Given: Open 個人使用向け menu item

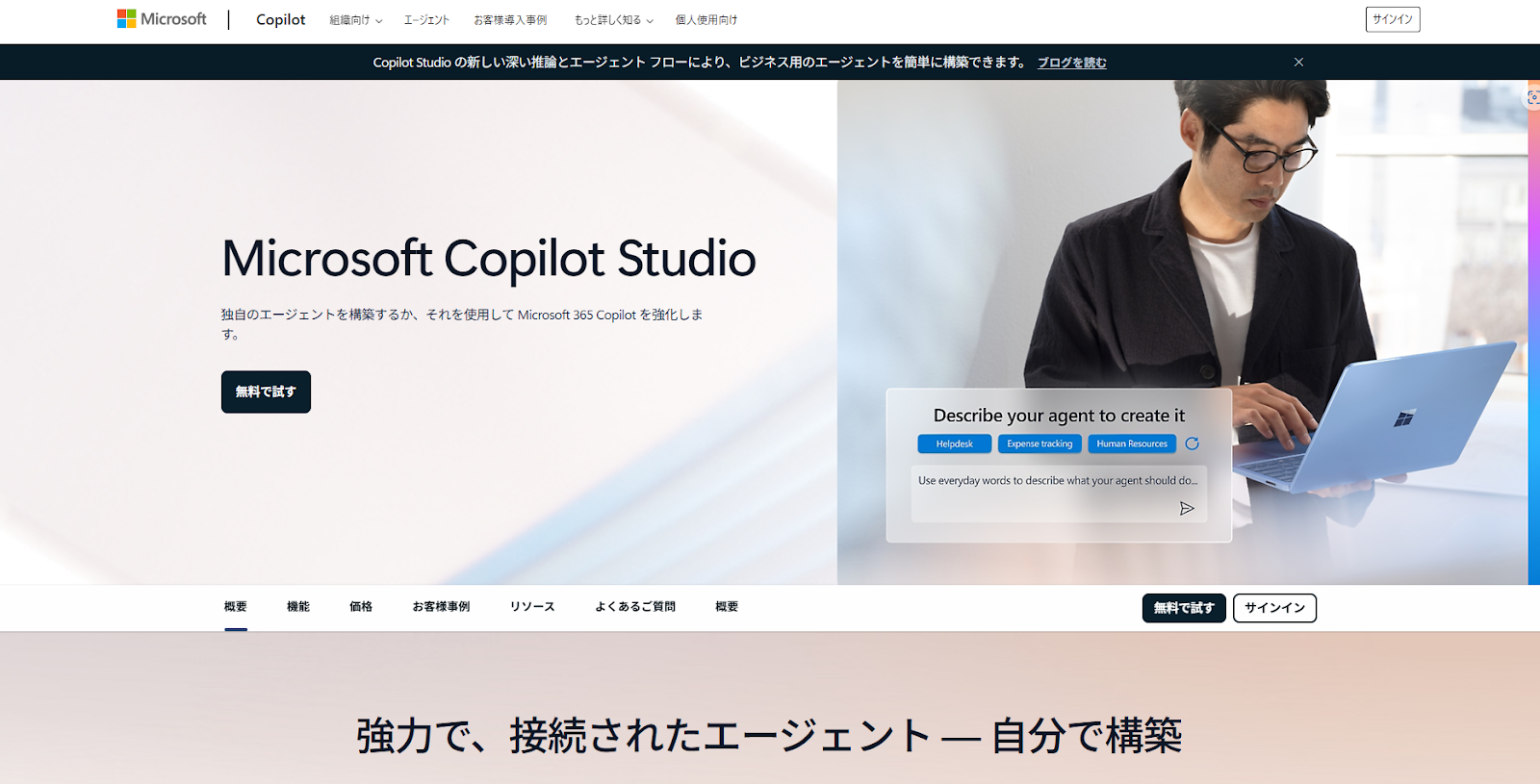Looking at the screenshot, I should [x=706, y=20].
